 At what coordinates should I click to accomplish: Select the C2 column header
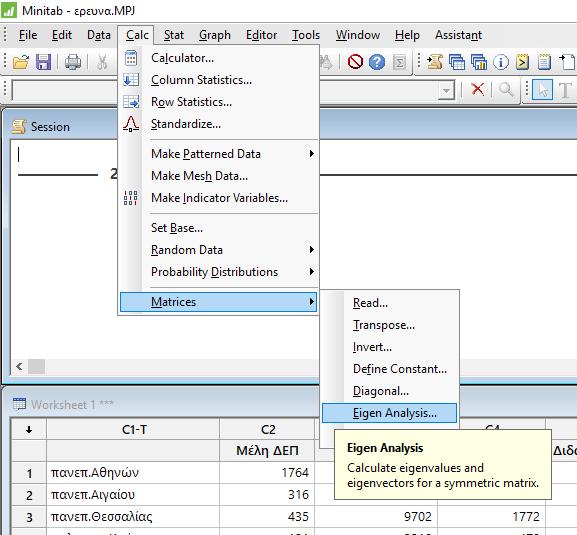coord(267,429)
